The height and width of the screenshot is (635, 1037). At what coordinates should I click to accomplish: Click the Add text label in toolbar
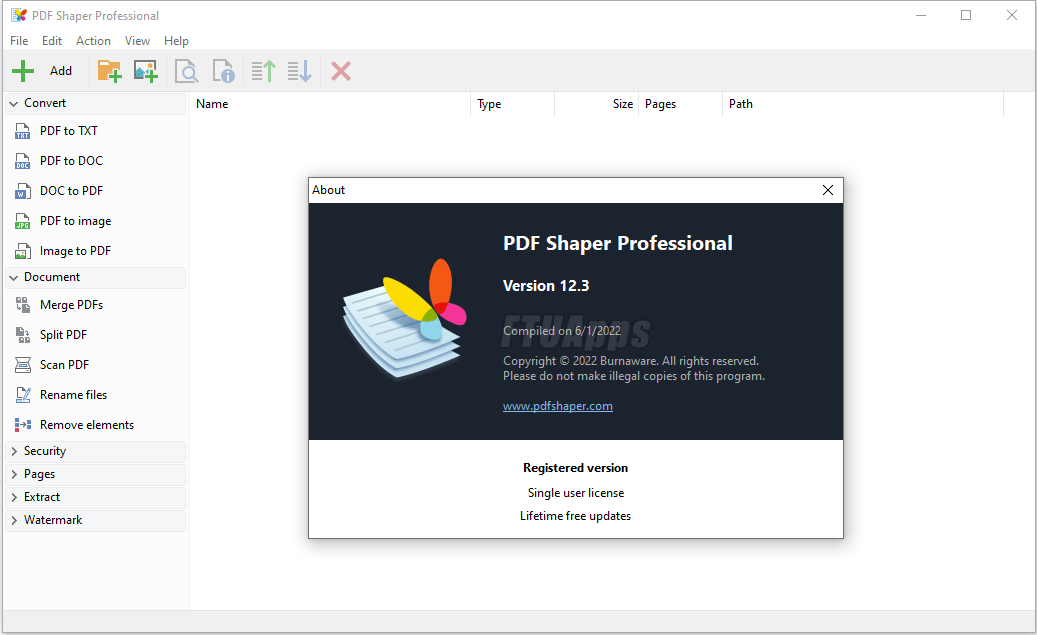[61, 71]
